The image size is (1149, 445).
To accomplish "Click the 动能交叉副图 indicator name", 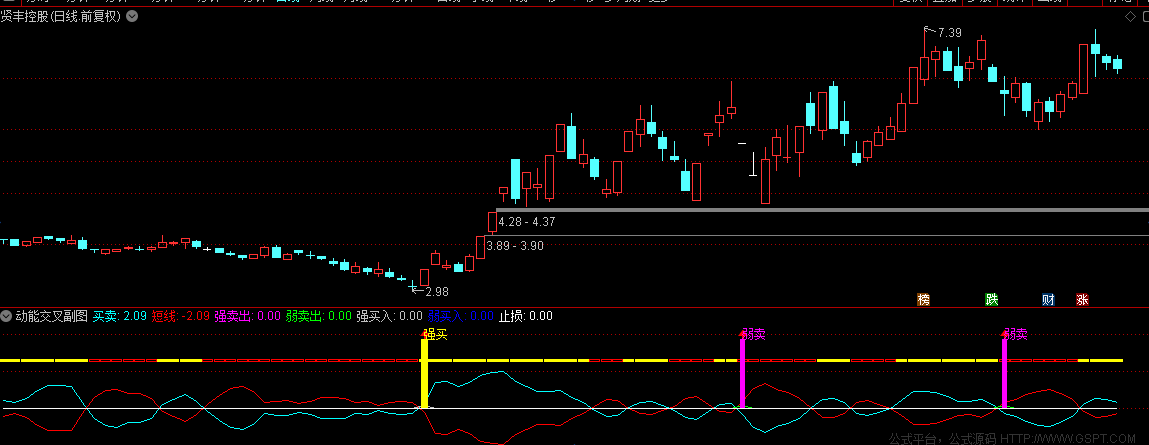I will [51, 316].
